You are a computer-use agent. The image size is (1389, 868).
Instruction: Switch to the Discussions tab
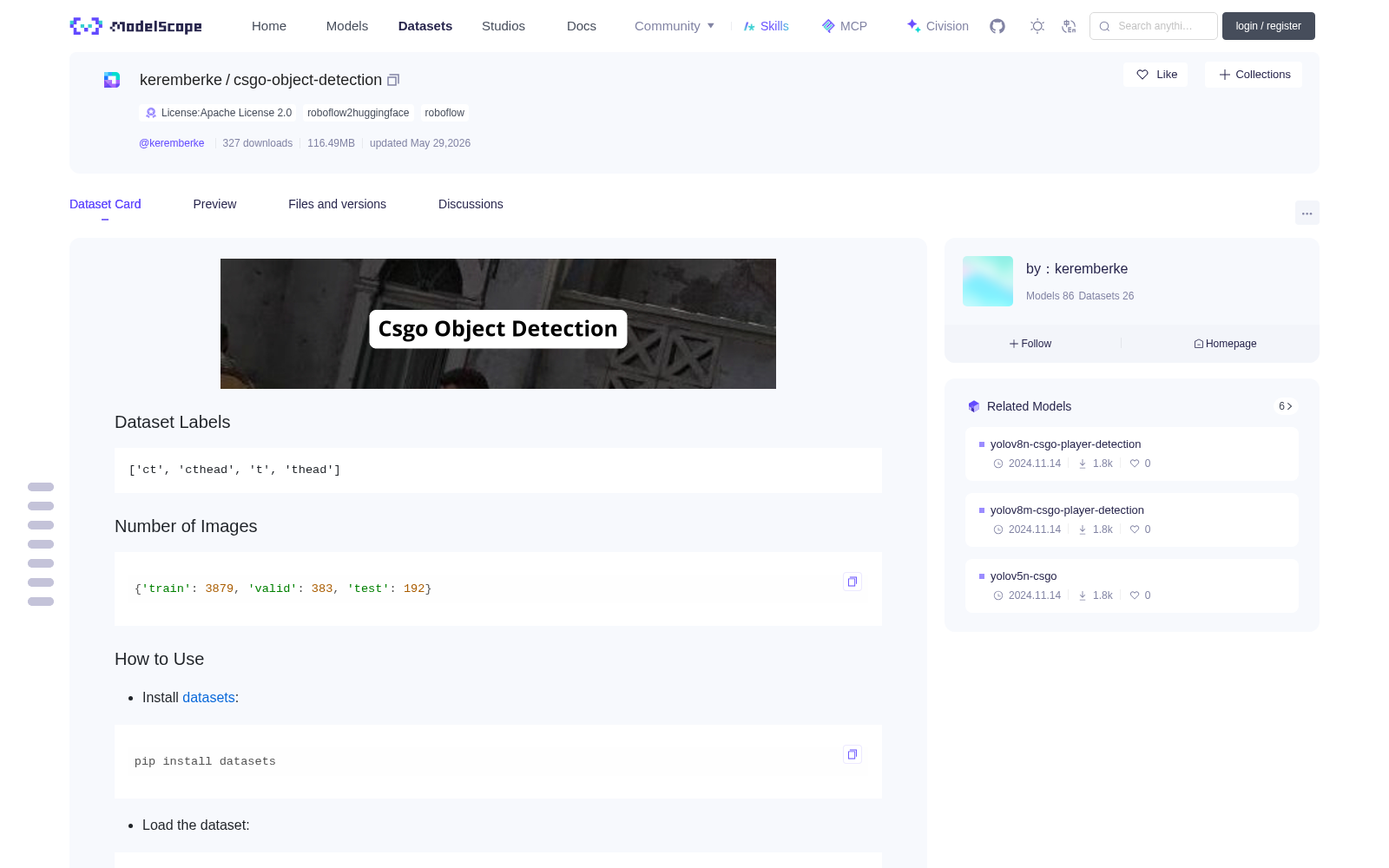pos(471,204)
